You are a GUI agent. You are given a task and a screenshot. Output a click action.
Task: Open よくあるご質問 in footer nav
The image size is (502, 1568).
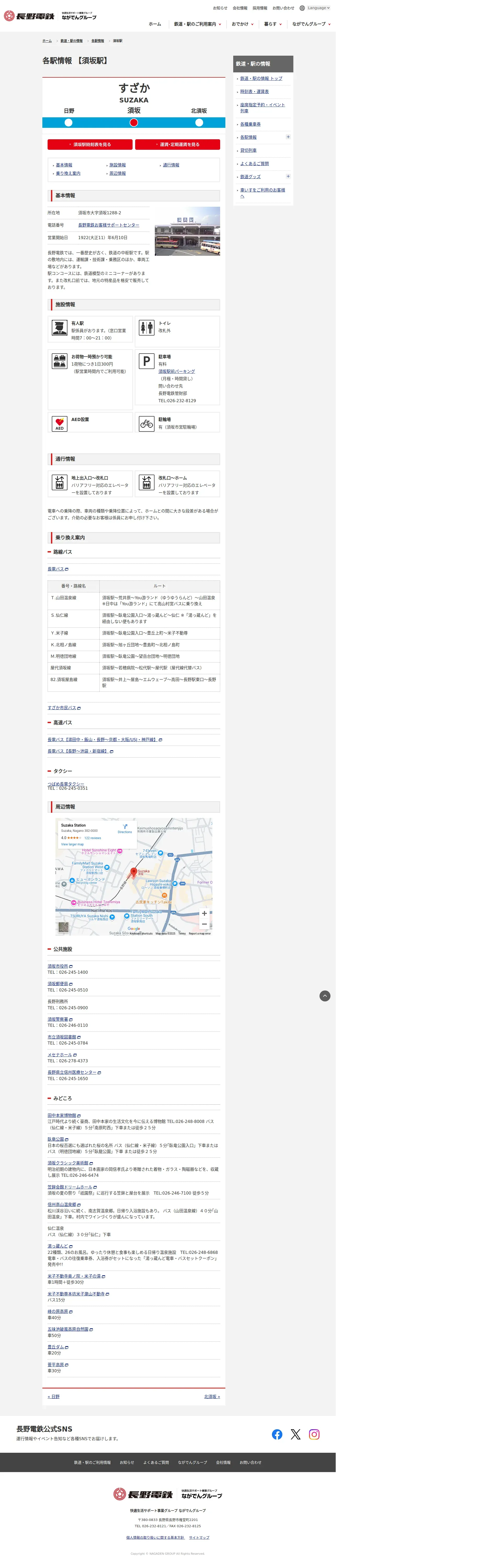coord(156,1462)
